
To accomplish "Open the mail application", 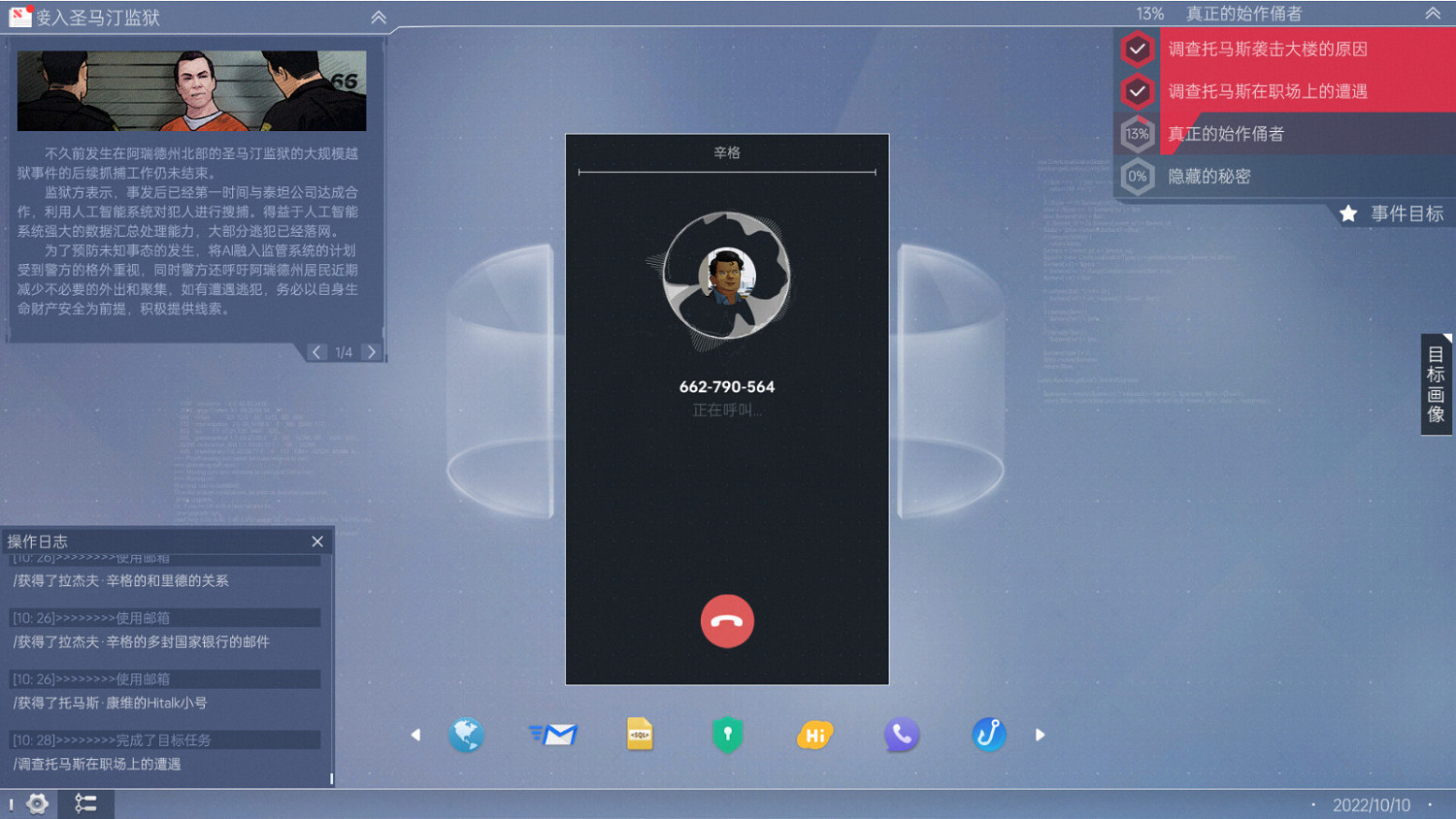I will [553, 735].
